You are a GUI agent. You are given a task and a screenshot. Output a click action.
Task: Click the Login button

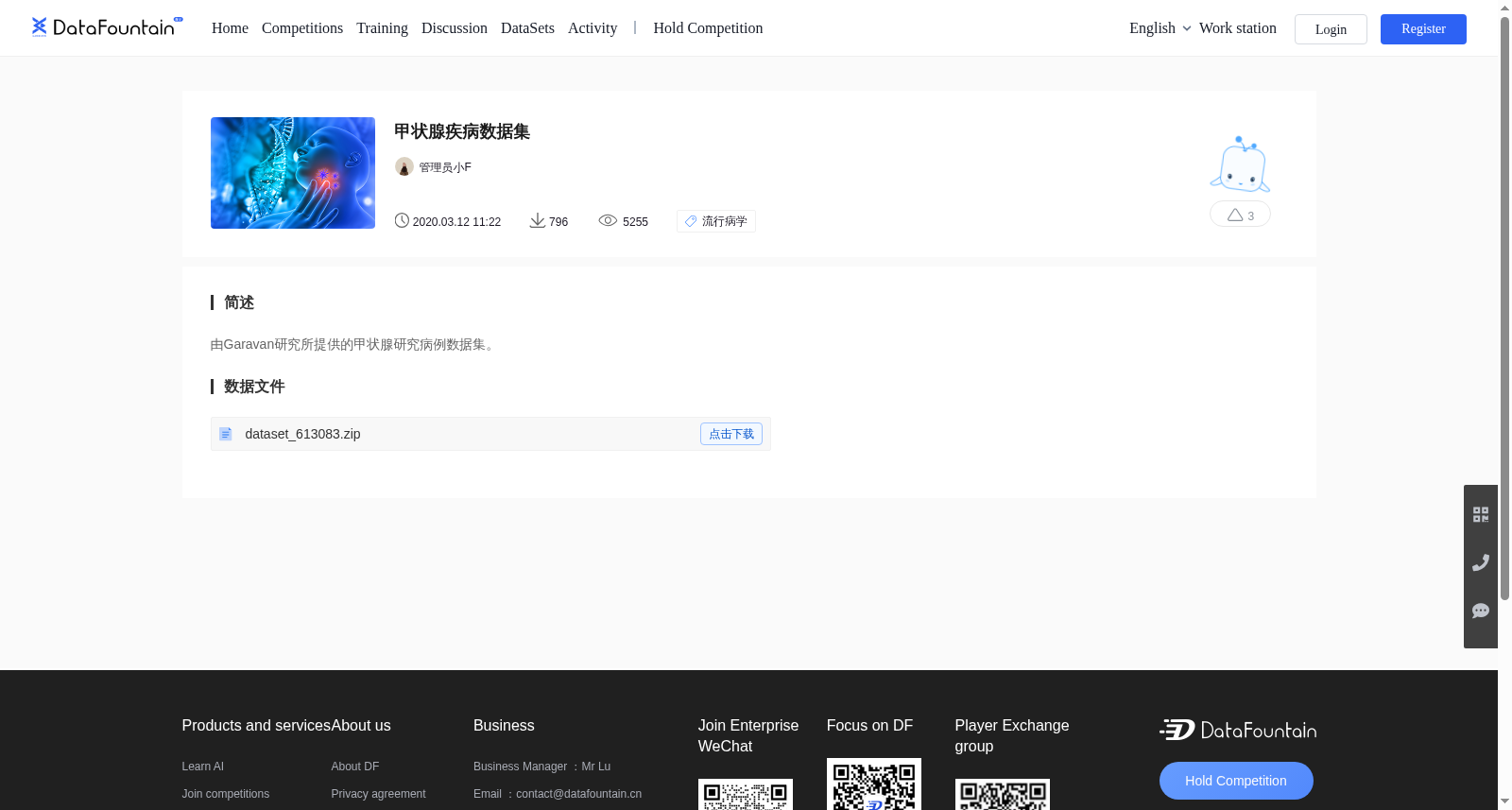[x=1331, y=29]
